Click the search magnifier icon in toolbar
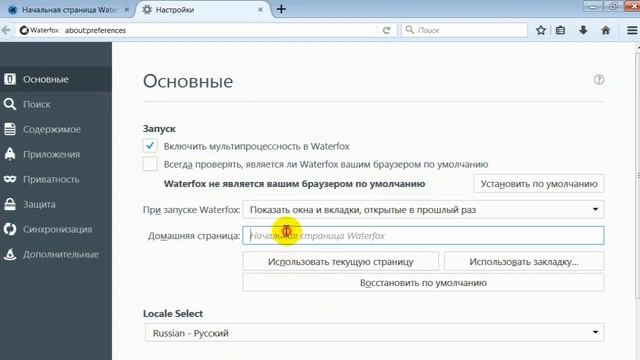Viewport: 640px width, 360px height. point(409,30)
